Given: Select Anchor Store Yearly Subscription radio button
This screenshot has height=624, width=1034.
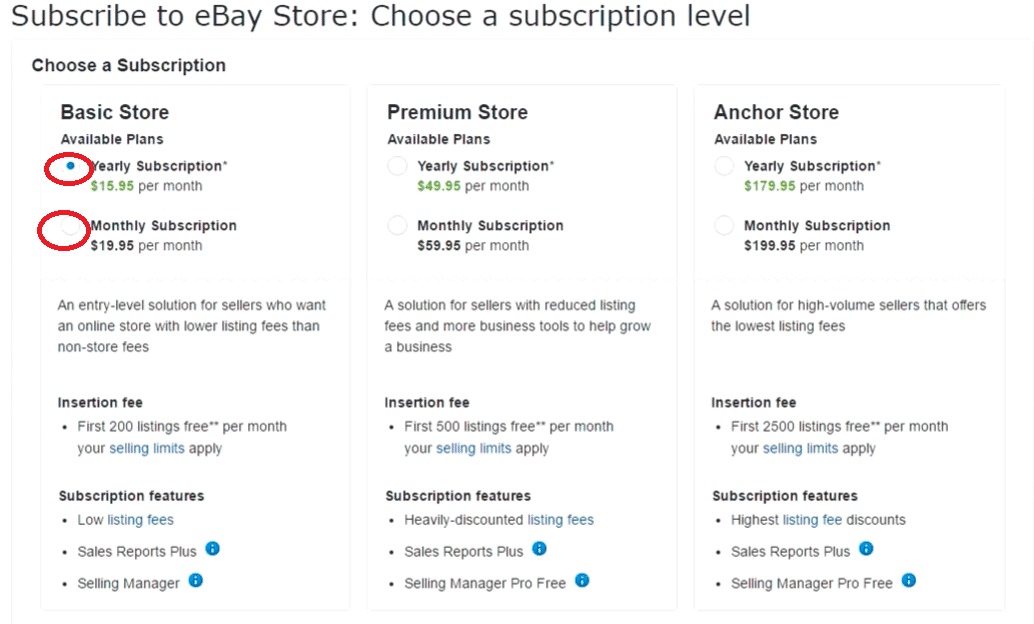Looking at the screenshot, I should click(724, 166).
